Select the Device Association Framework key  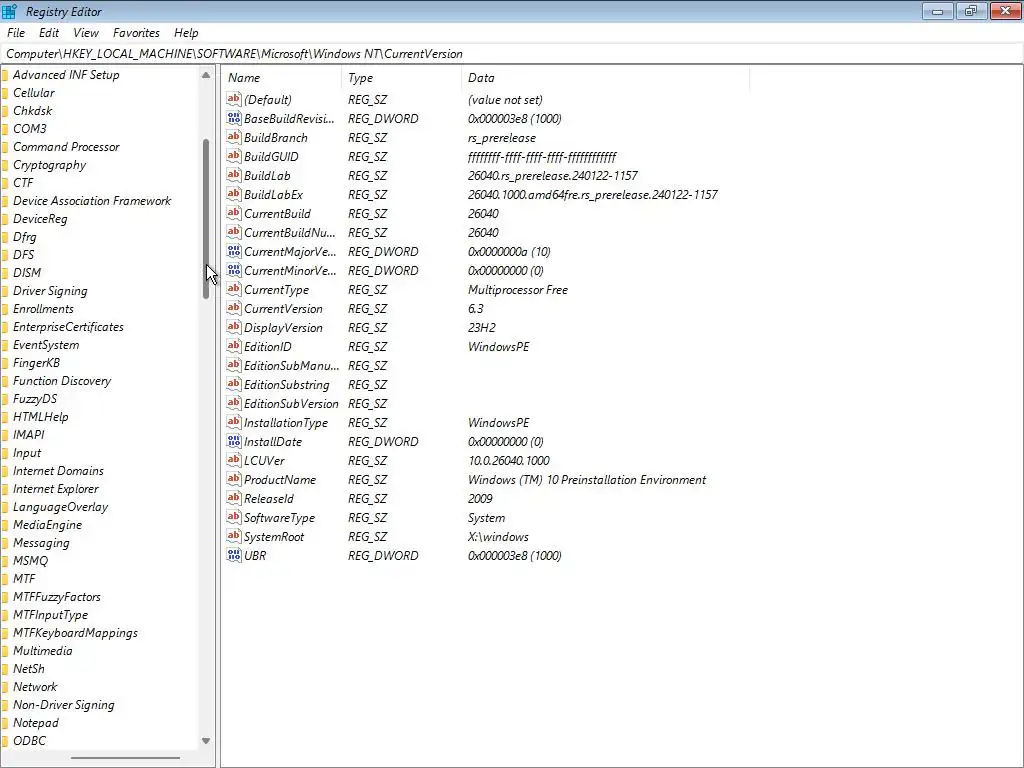[x=92, y=201]
